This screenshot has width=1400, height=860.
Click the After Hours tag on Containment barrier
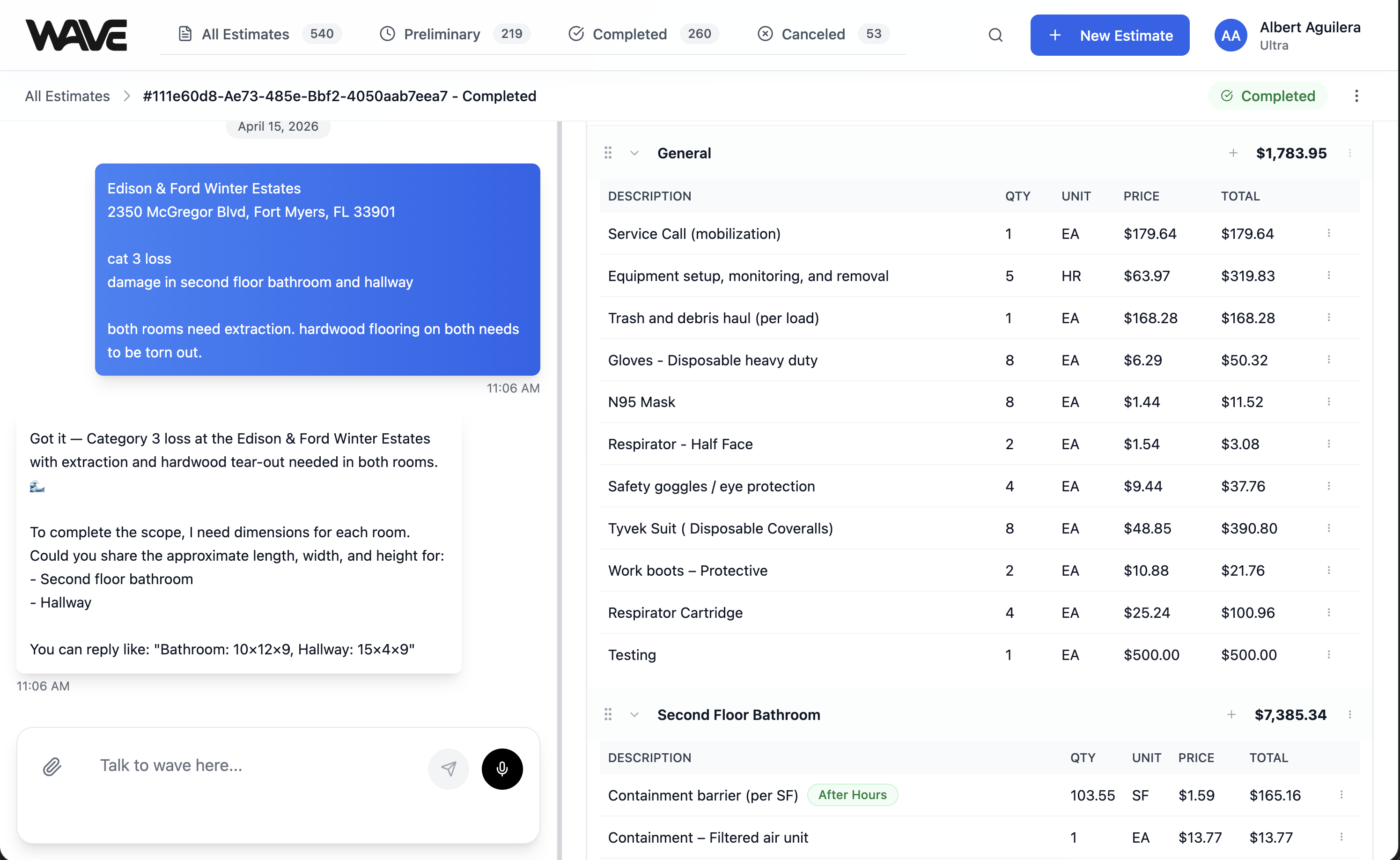pos(852,794)
